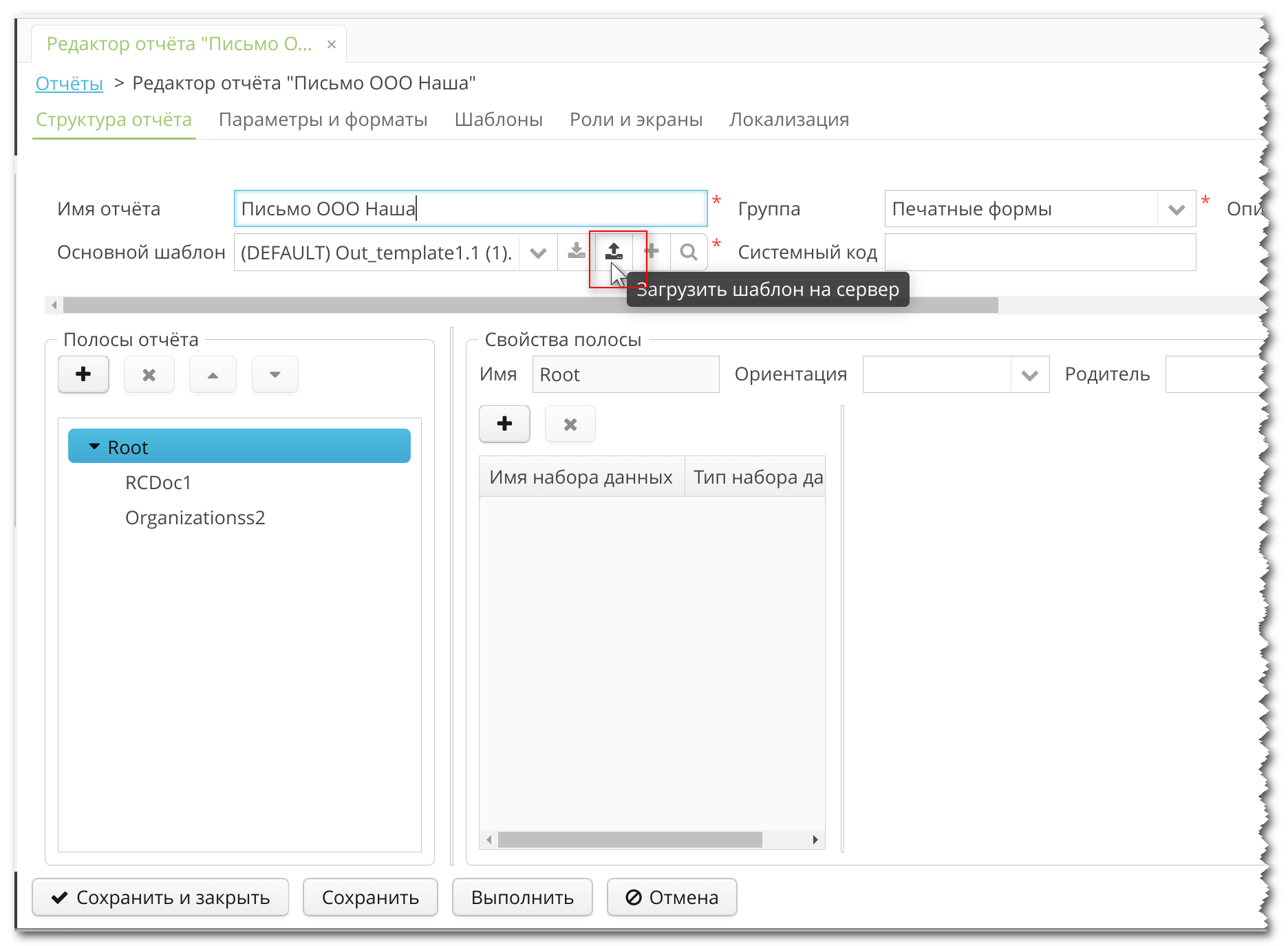Image resolution: width=1288 pixels, height=946 pixels.
Task: Collapse the Root band in the tree
Action: [94, 446]
